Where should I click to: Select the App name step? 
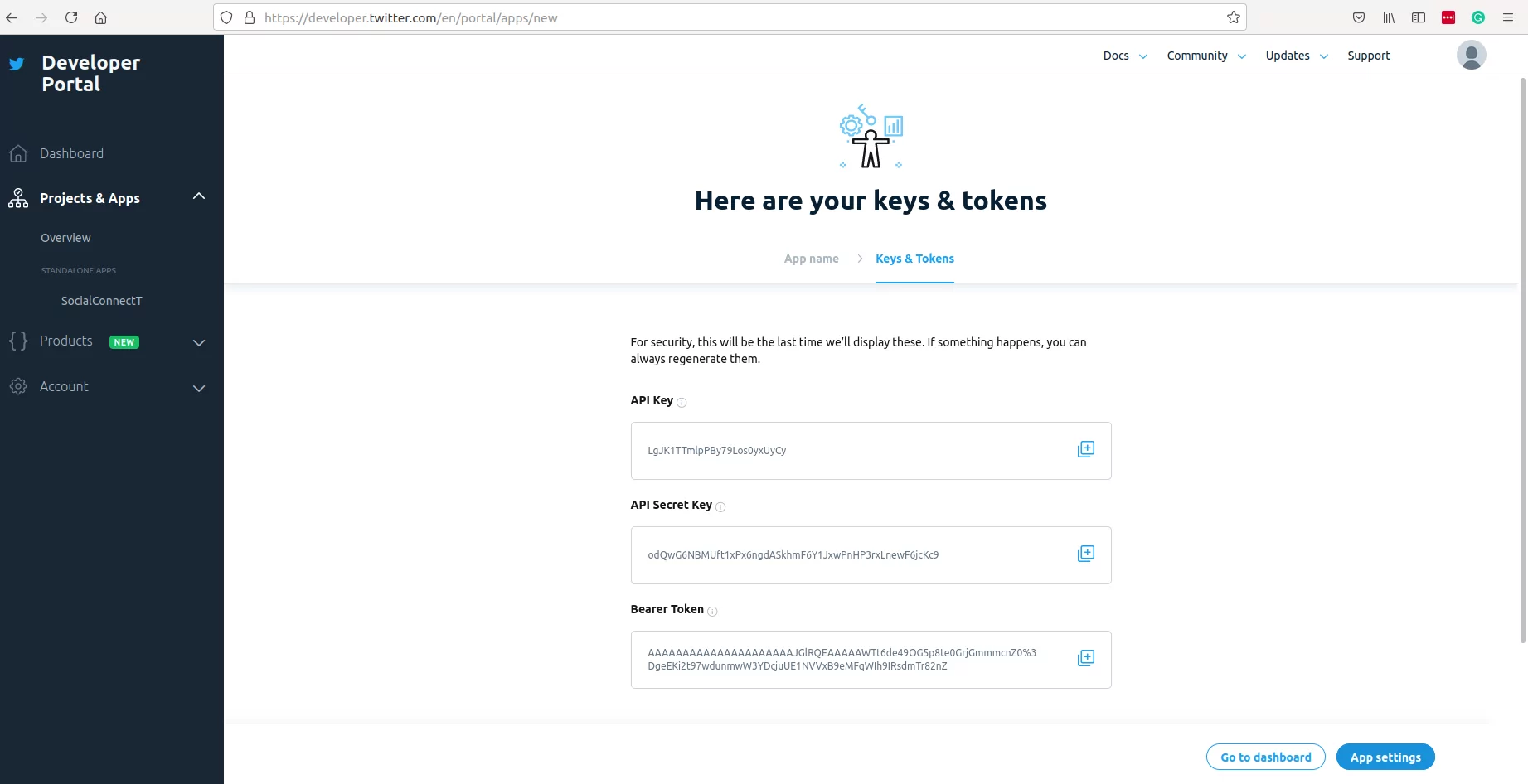point(811,259)
